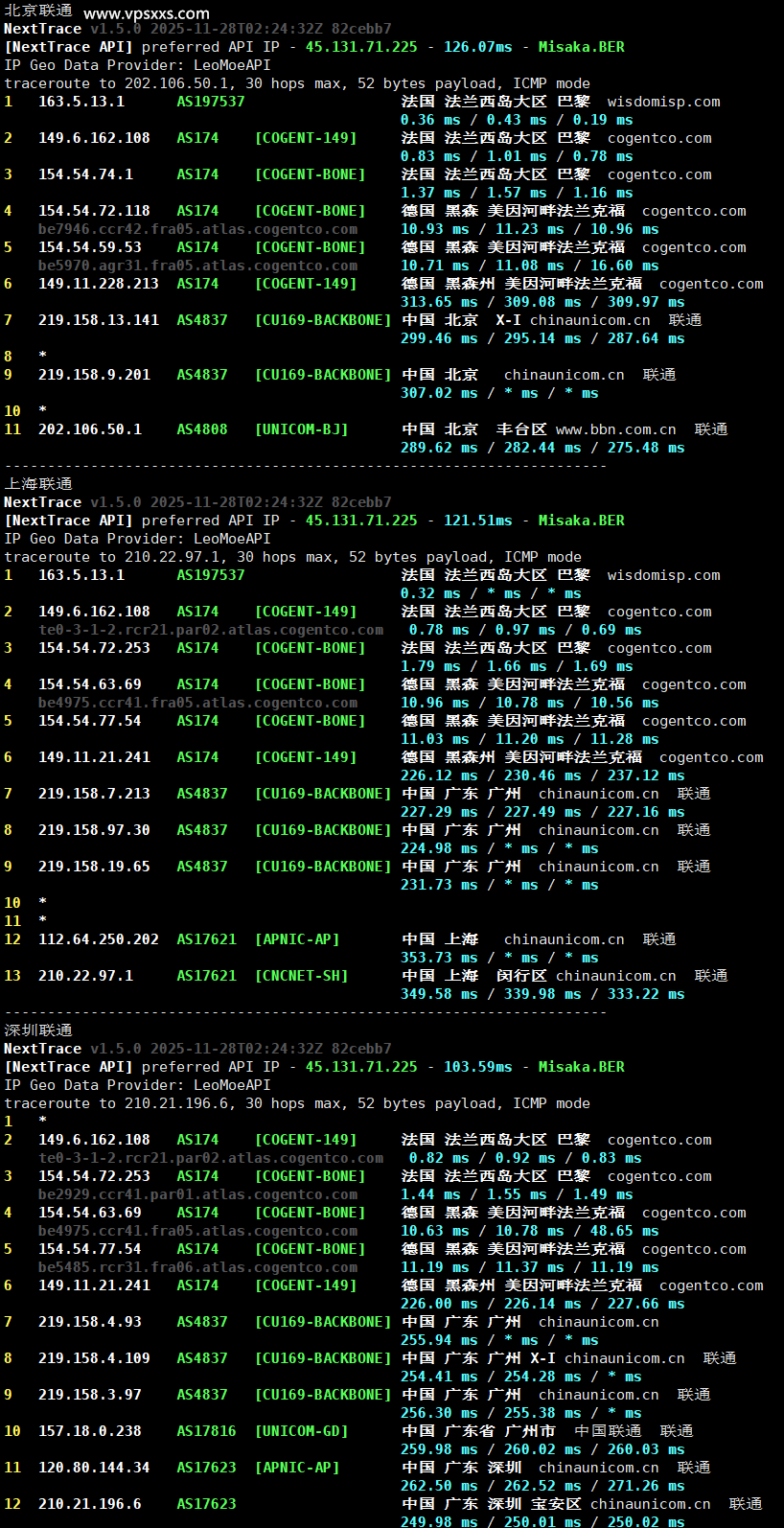
Task: Select hop IP 219.158.4.93
Action: coord(90,1322)
